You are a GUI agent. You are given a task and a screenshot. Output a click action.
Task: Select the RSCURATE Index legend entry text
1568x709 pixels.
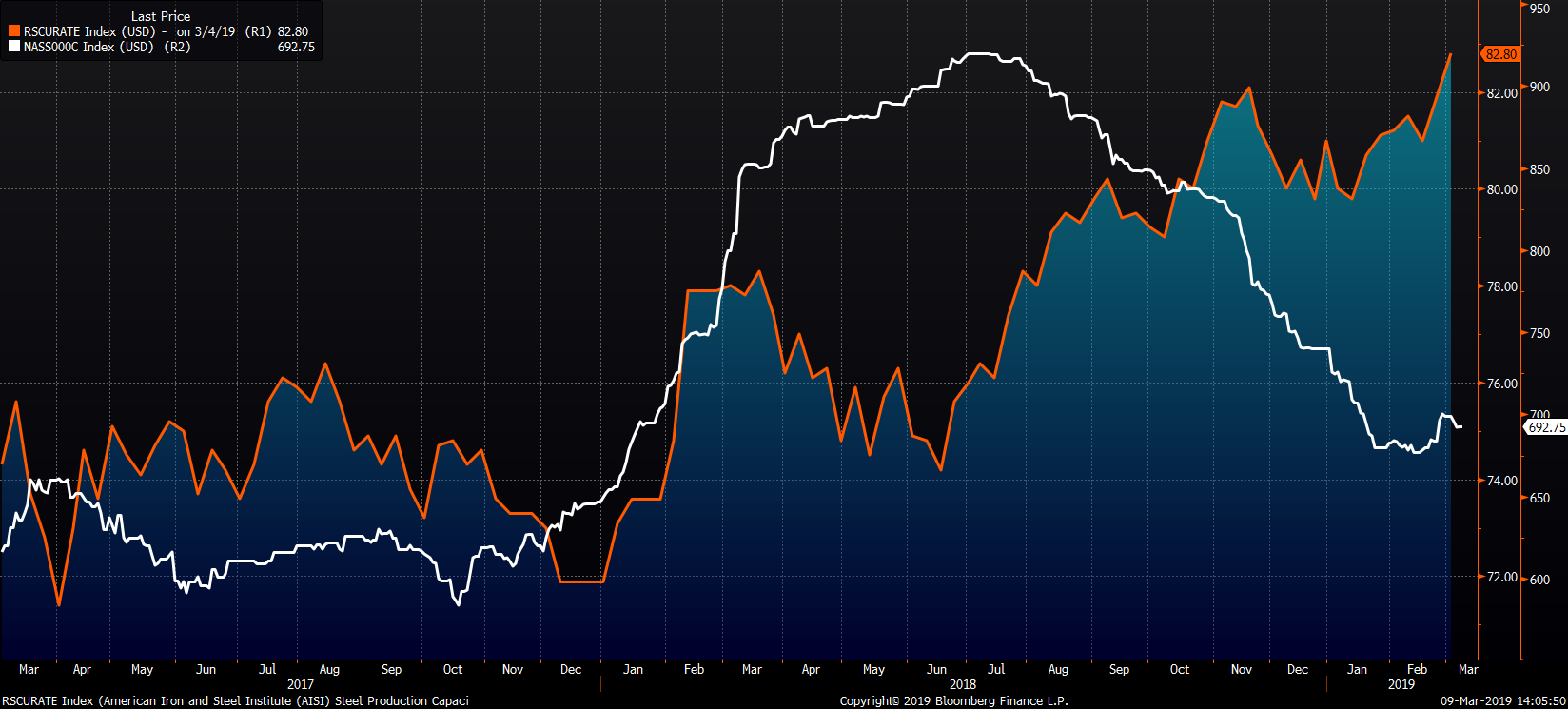86,31
